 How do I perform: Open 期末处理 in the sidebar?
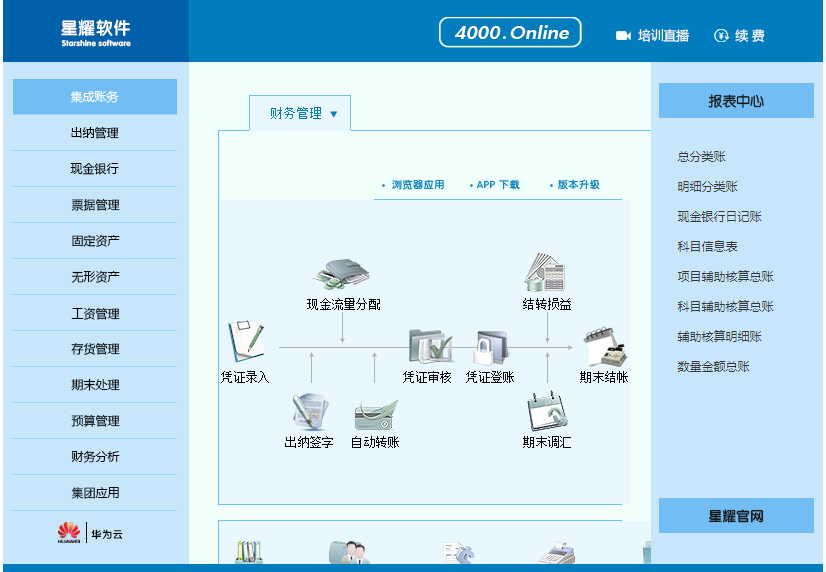95,384
